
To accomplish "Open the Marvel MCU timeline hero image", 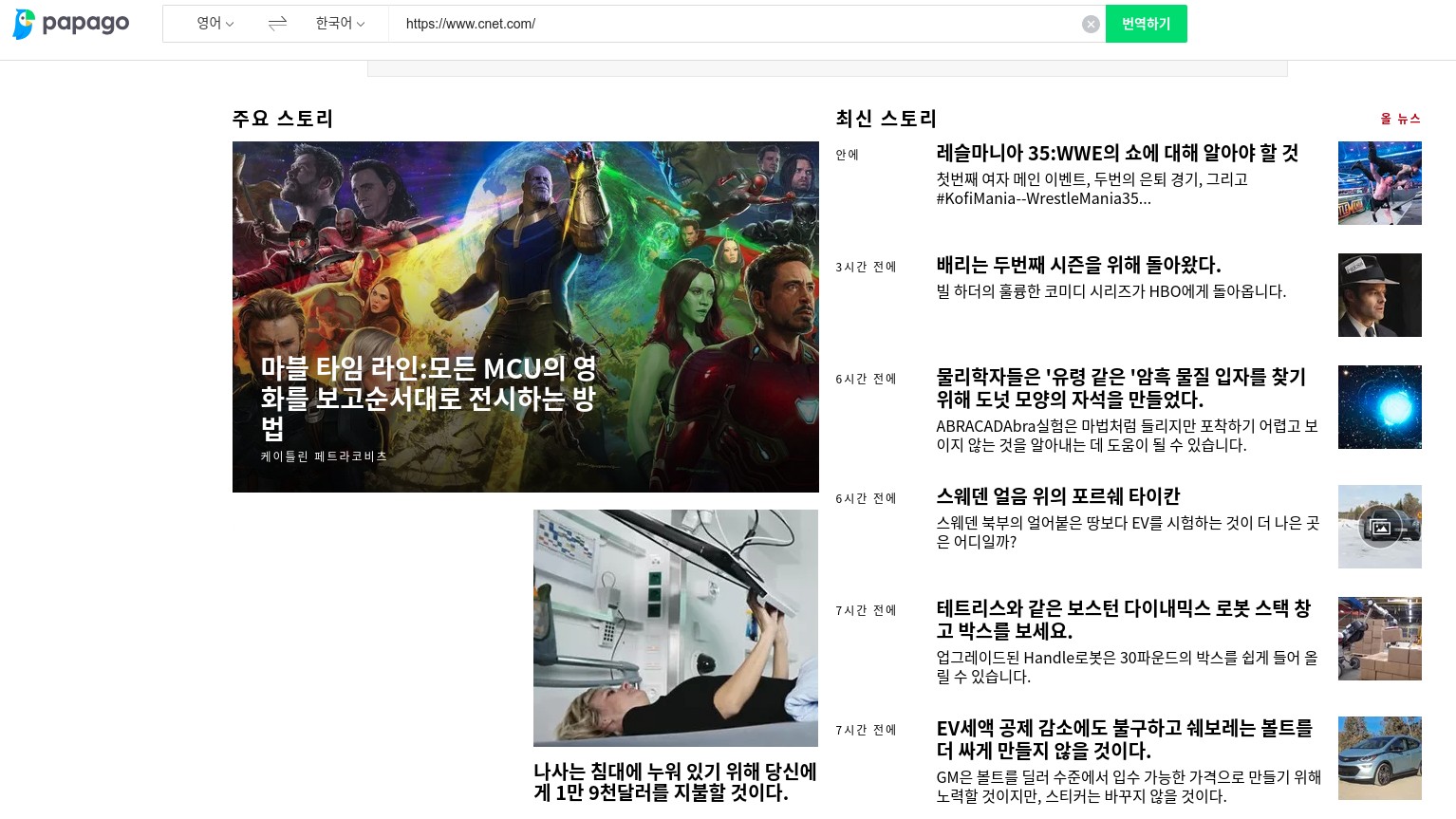I will coord(526,316).
